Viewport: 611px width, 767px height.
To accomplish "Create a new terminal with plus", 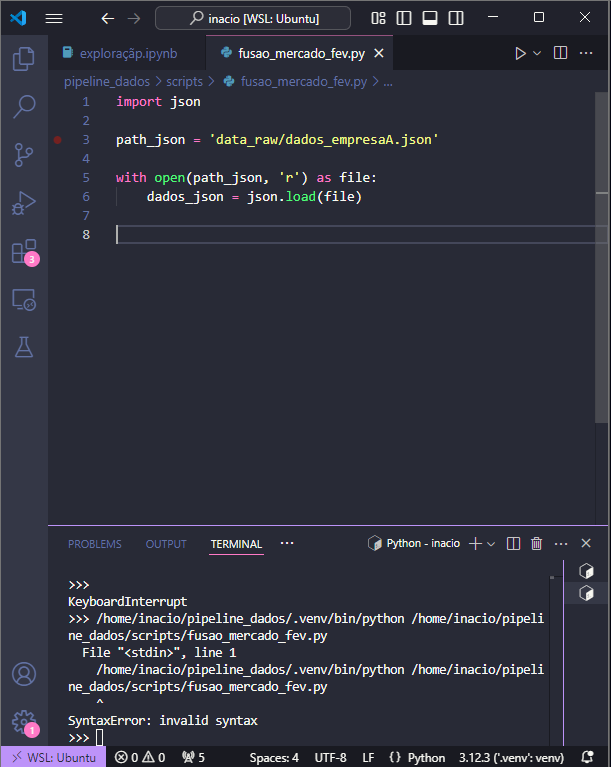I will pyautogui.click(x=475, y=543).
